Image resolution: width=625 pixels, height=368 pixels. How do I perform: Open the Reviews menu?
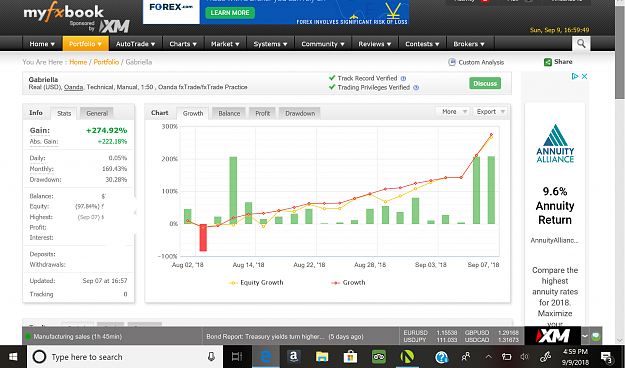[x=375, y=44]
